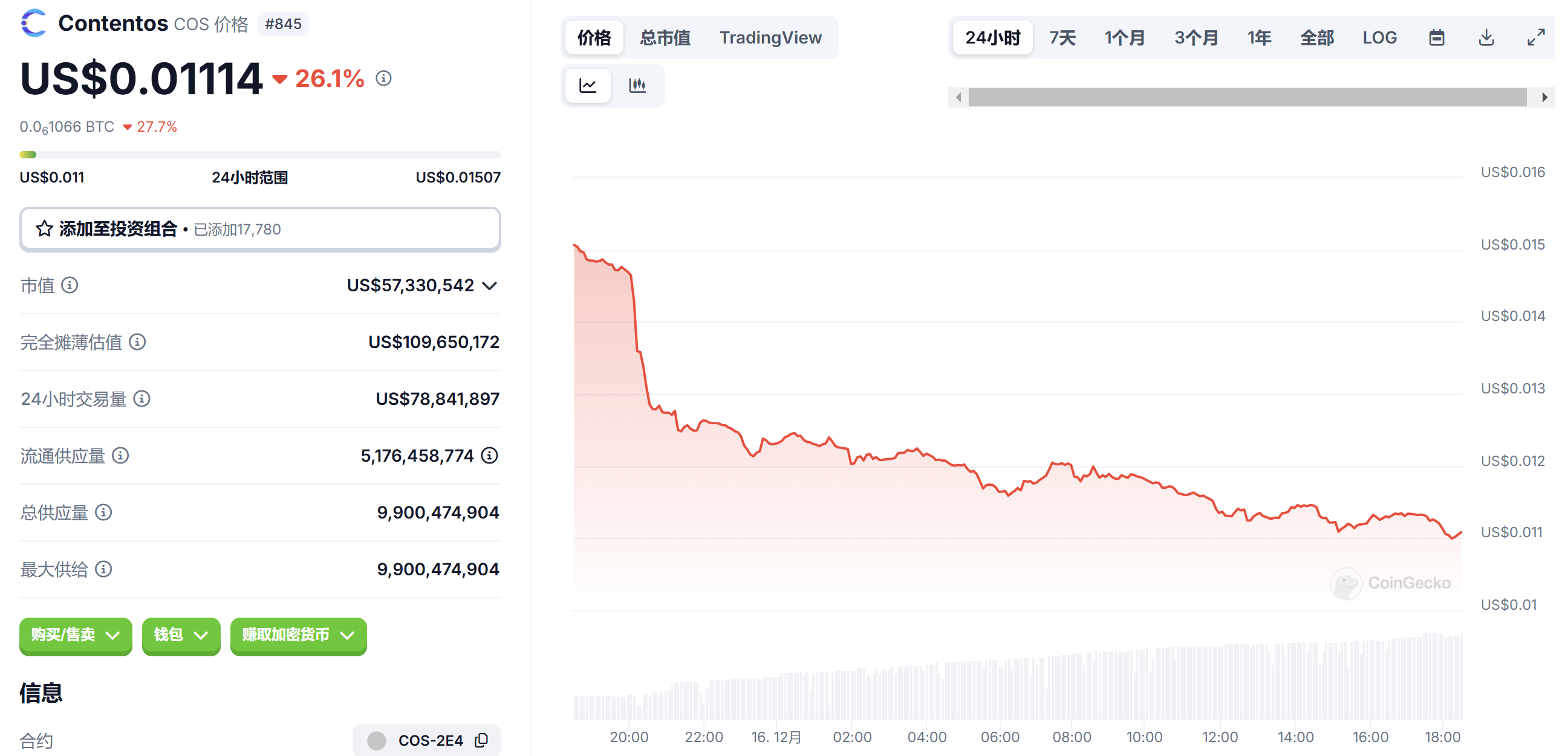The height and width of the screenshot is (756, 1568).
Task: Select the 7天 time range
Action: click(x=1062, y=37)
